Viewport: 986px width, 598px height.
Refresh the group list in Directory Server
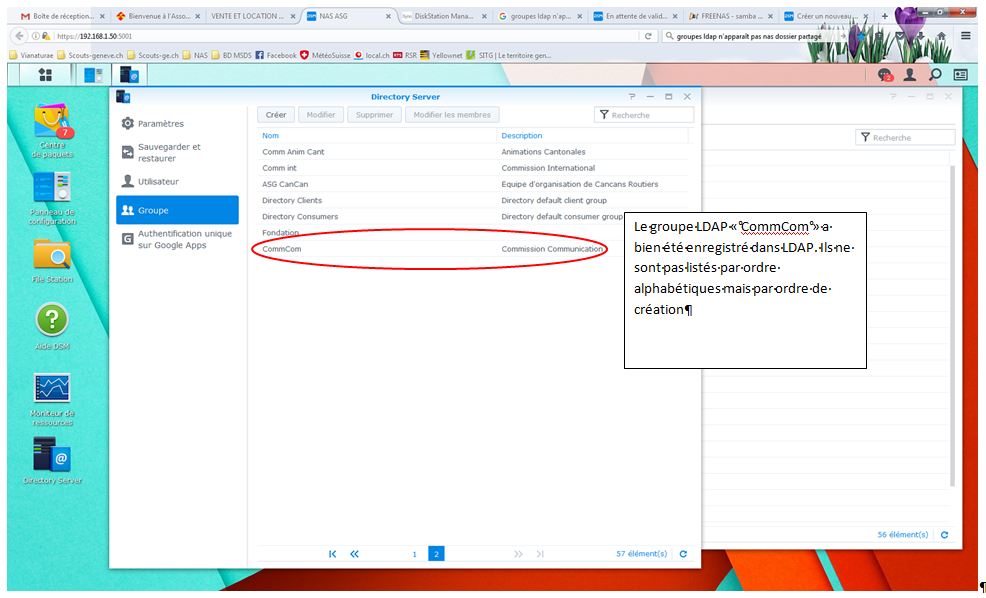683,553
